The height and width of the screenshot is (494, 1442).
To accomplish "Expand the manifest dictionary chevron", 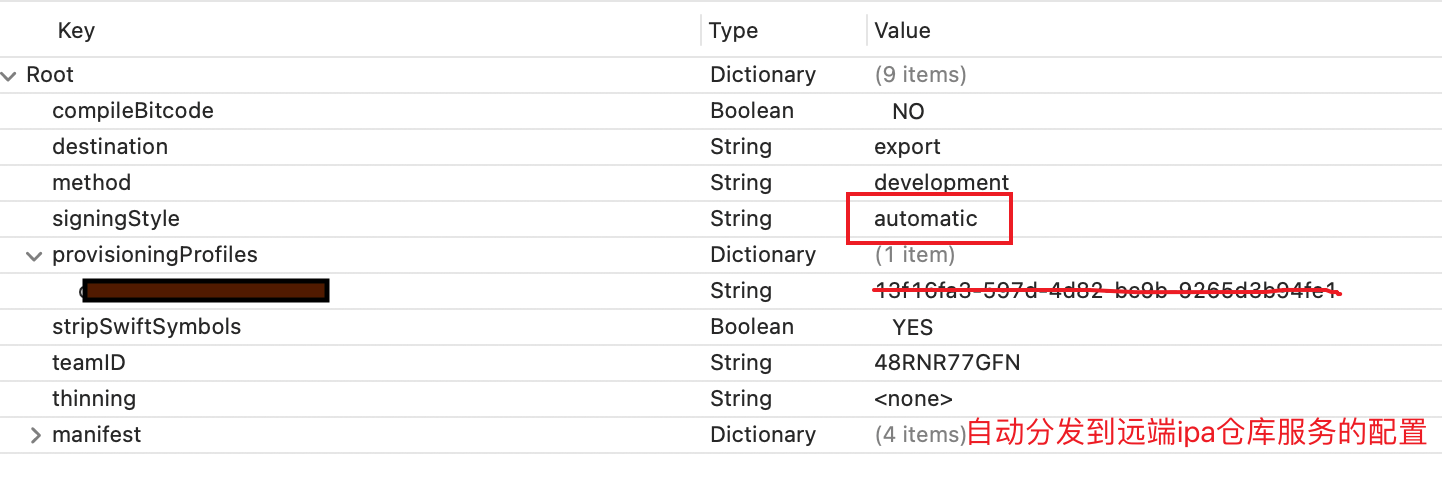I will [36, 435].
